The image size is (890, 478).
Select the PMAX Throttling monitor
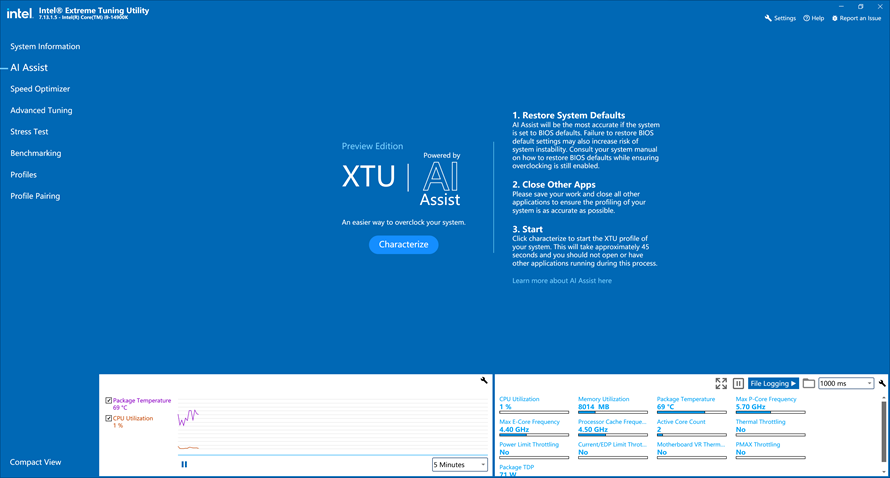(770, 451)
